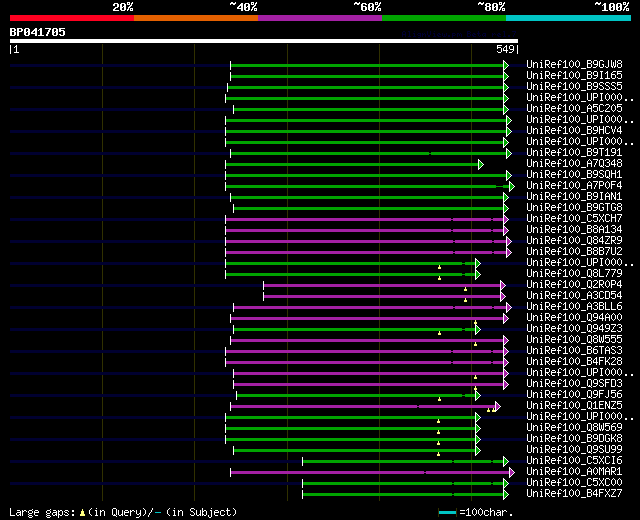Select the UniRef100_Q9SU99 label
Image resolution: width=640 pixels, height=520 pixels.
574,449
